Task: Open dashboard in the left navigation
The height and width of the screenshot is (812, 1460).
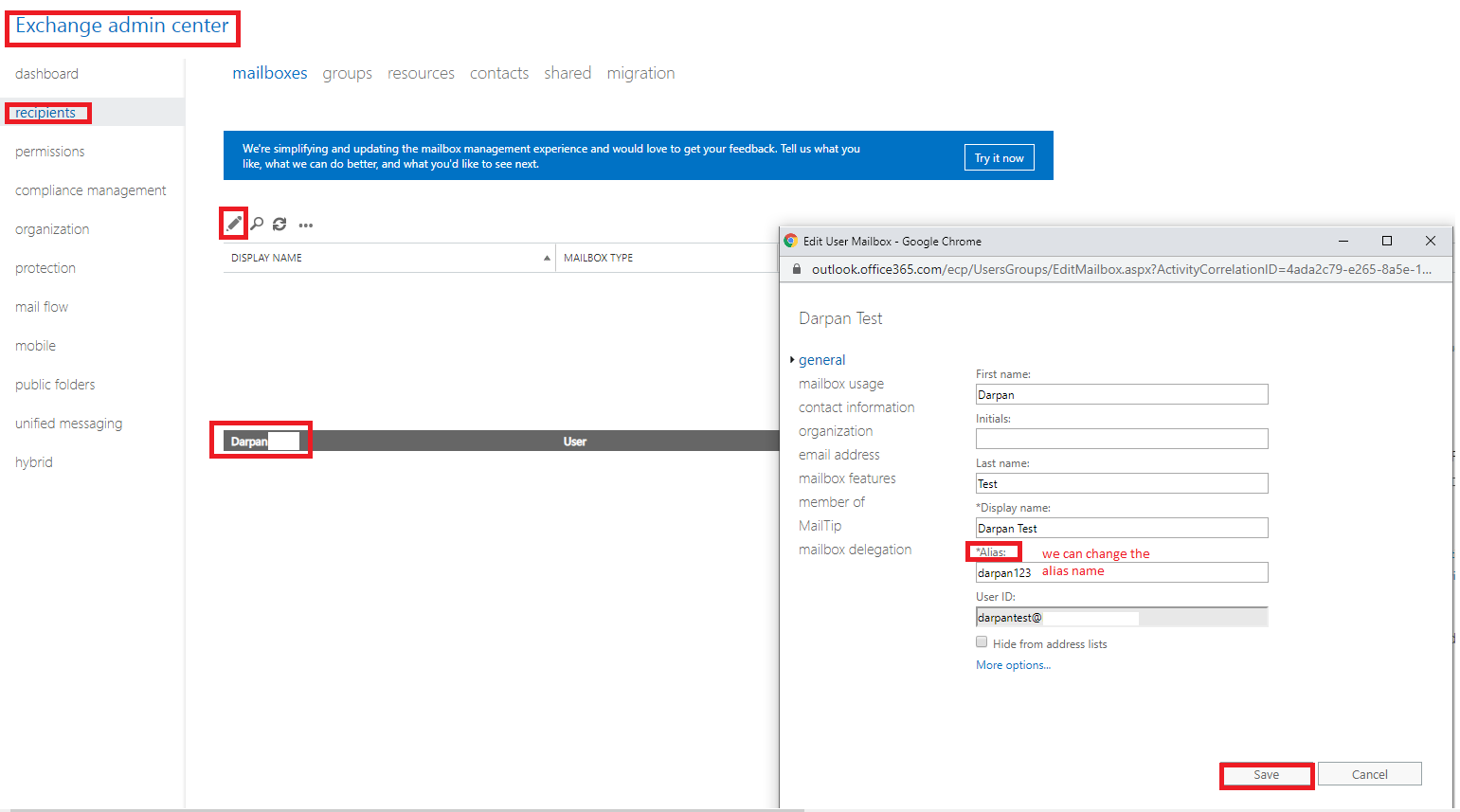Action: [46, 74]
